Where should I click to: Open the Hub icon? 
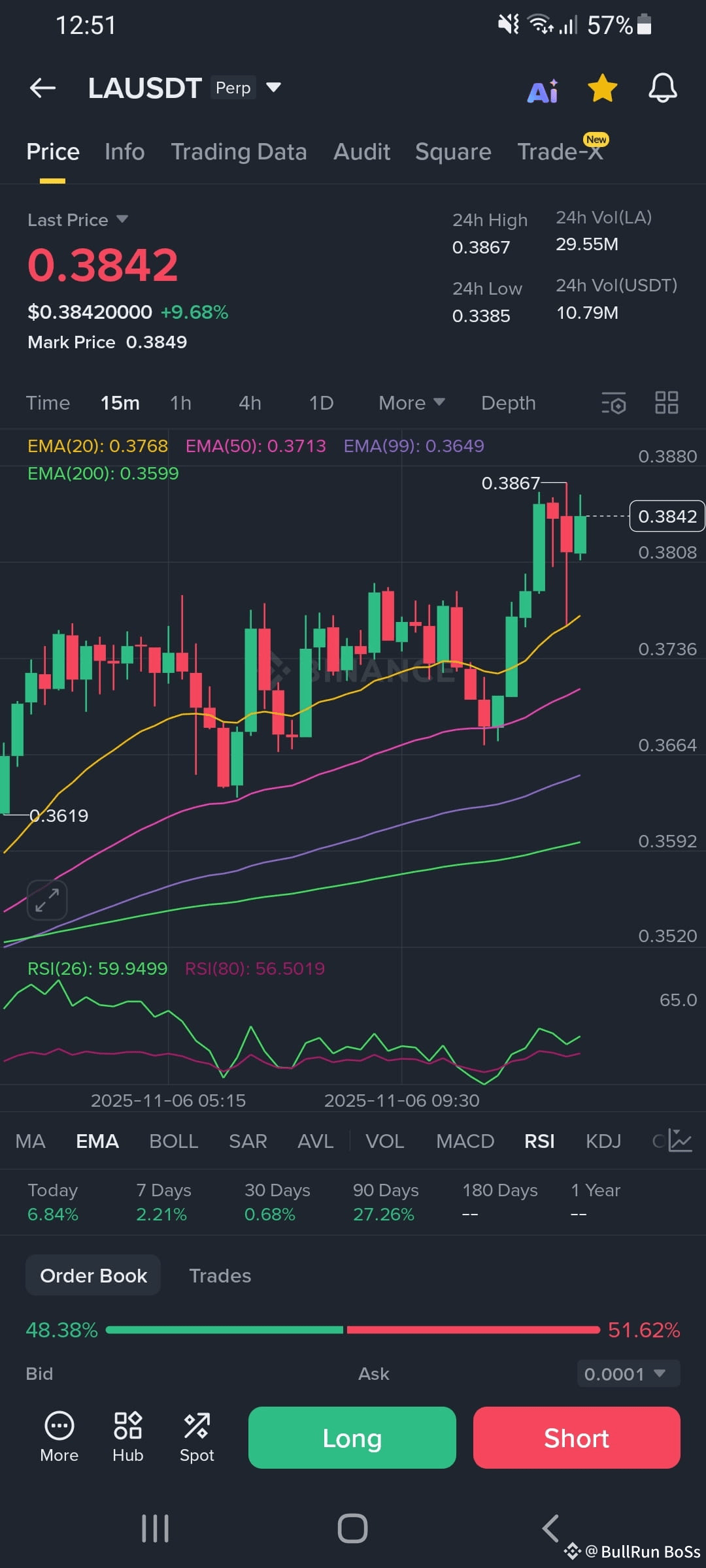tap(128, 1437)
